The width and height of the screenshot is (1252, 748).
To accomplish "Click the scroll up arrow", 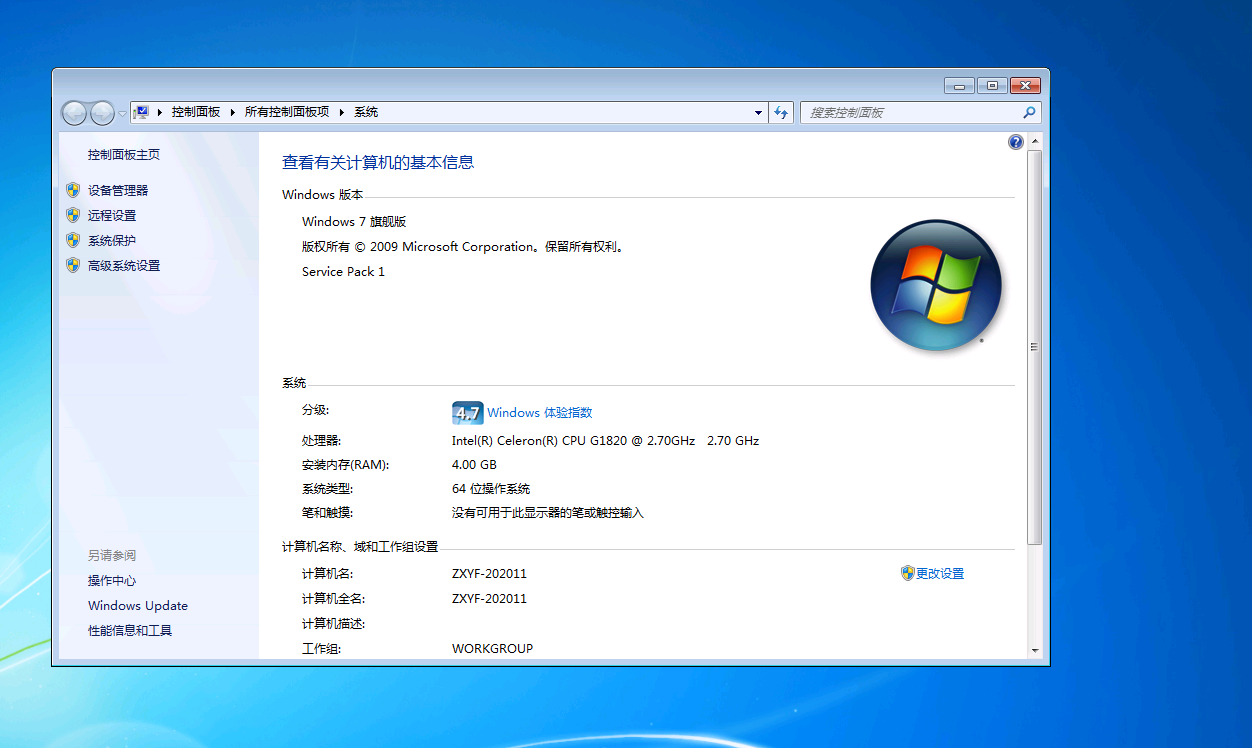I will point(1035,142).
